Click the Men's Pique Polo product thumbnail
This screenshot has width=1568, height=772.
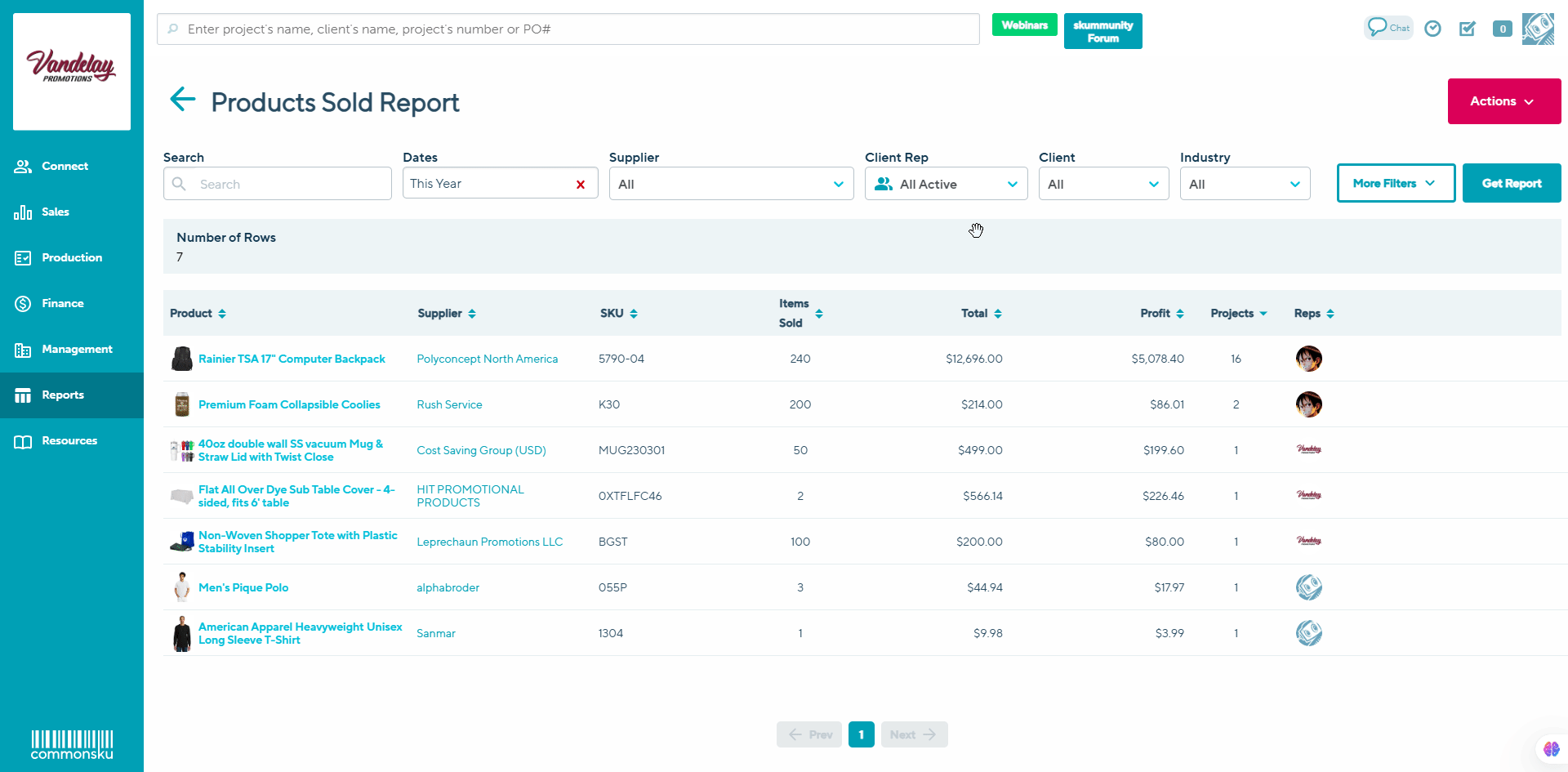pyautogui.click(x=181, y=587)
